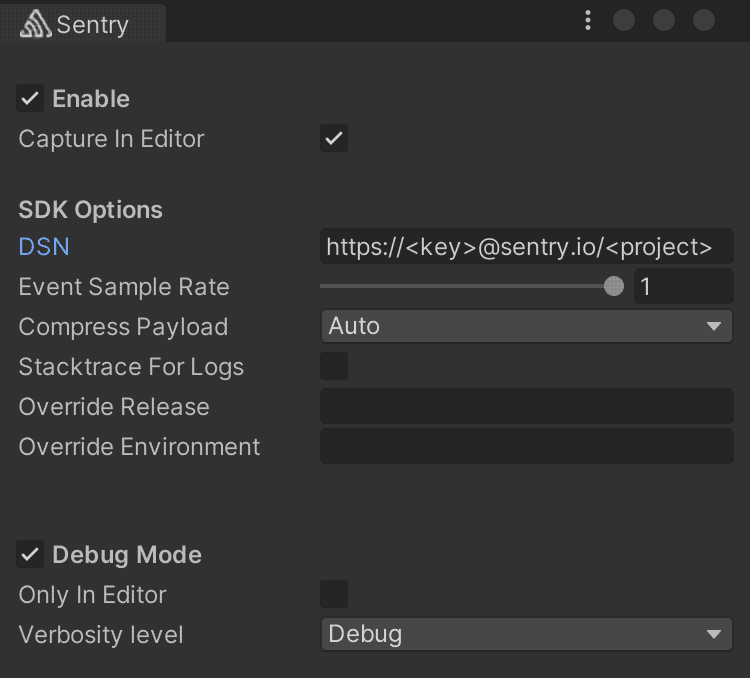The image size is (750, 678).
Task: Click the Event Sample Rate value box
Action: point(683,287)
